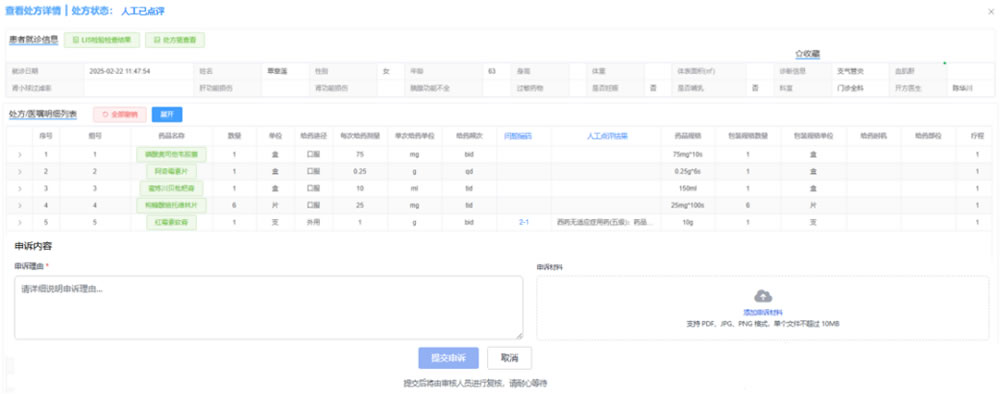Viewport: 1000px width, 394px height.
Task: Click the 添加申诉材料 add materials link
Action: [763, 312]
